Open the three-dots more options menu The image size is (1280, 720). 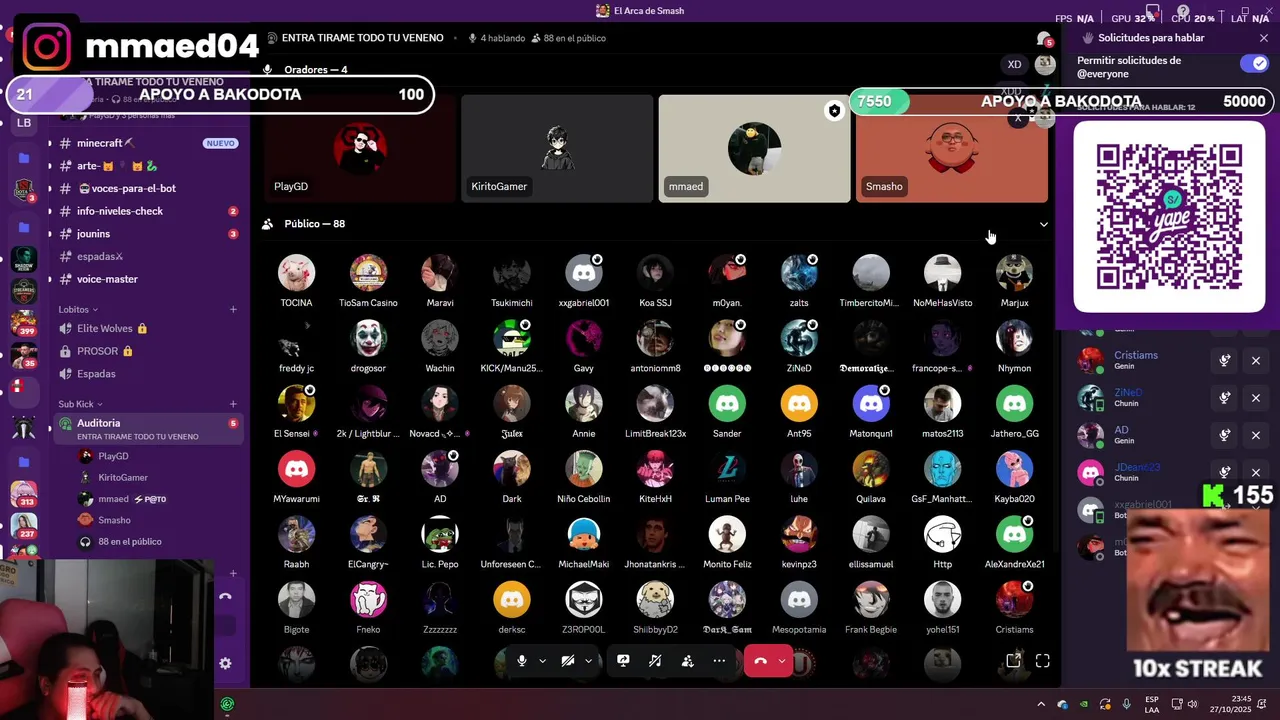(719, 661)
